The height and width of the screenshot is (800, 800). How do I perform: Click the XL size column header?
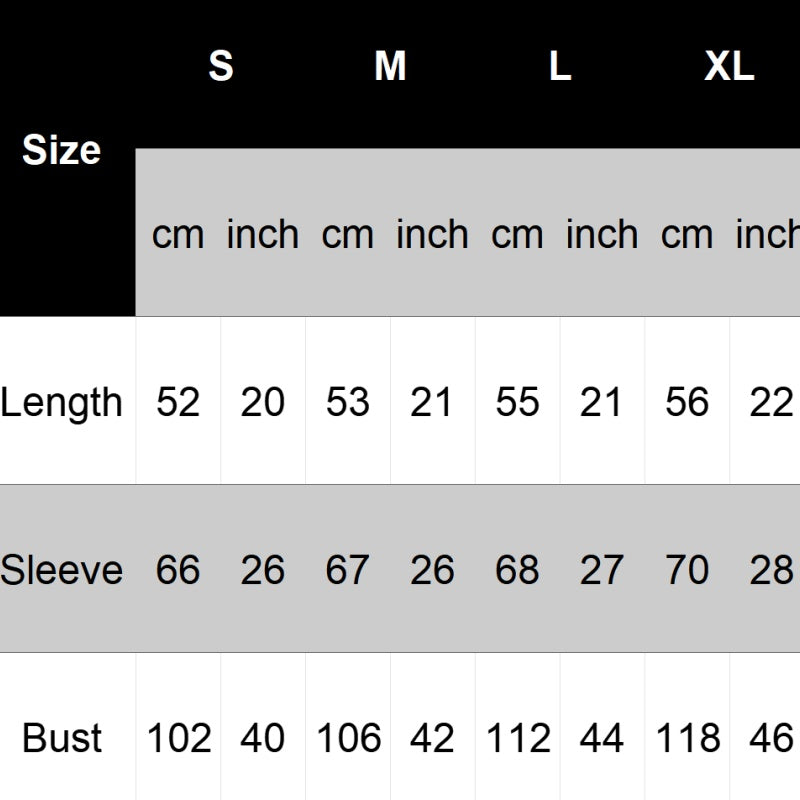pyautogui.click(x=729, y=67)
